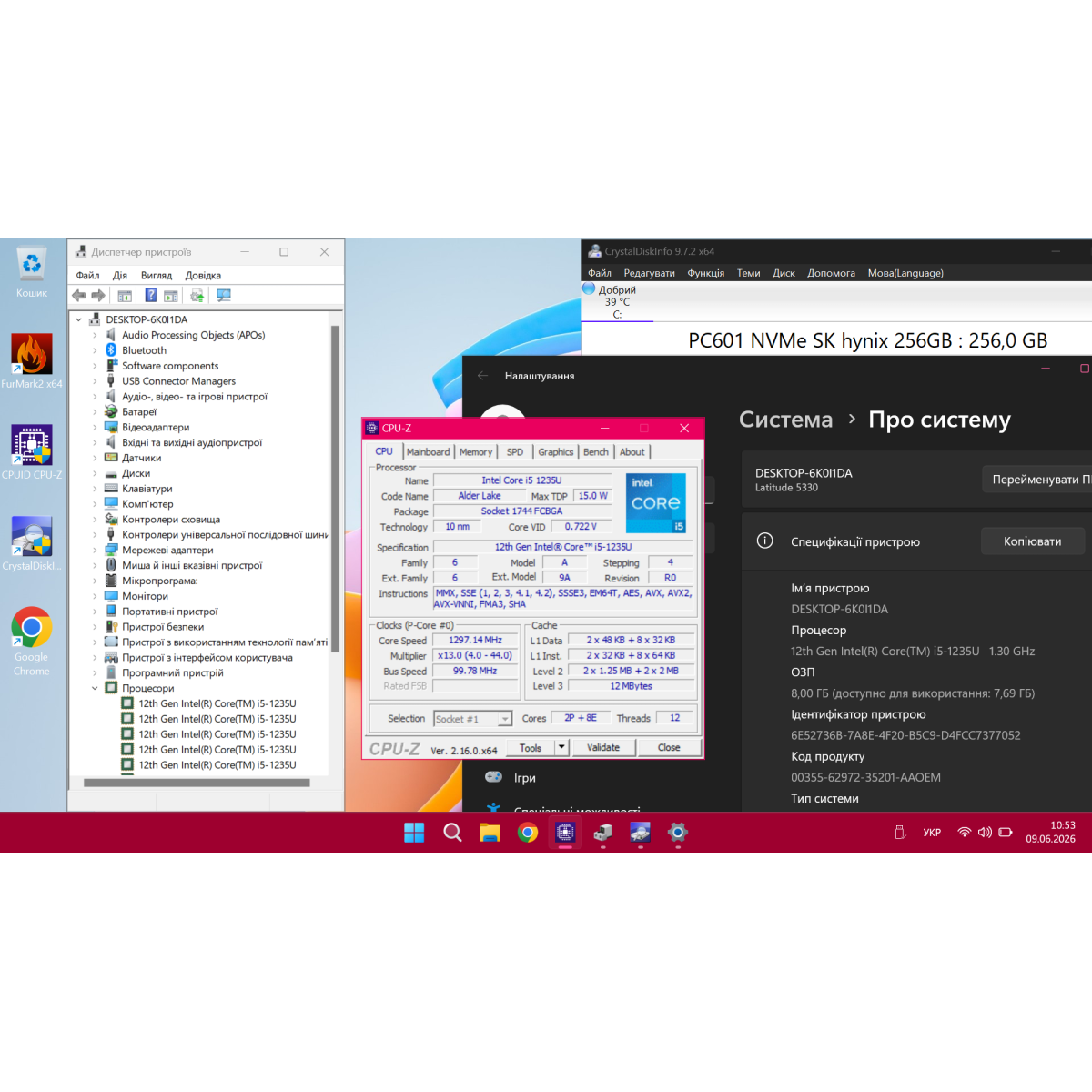Collapse the DESKTOP-6K0I1DA root node
This screenshot has width=1092, height=1092.
tap(79, 320)
